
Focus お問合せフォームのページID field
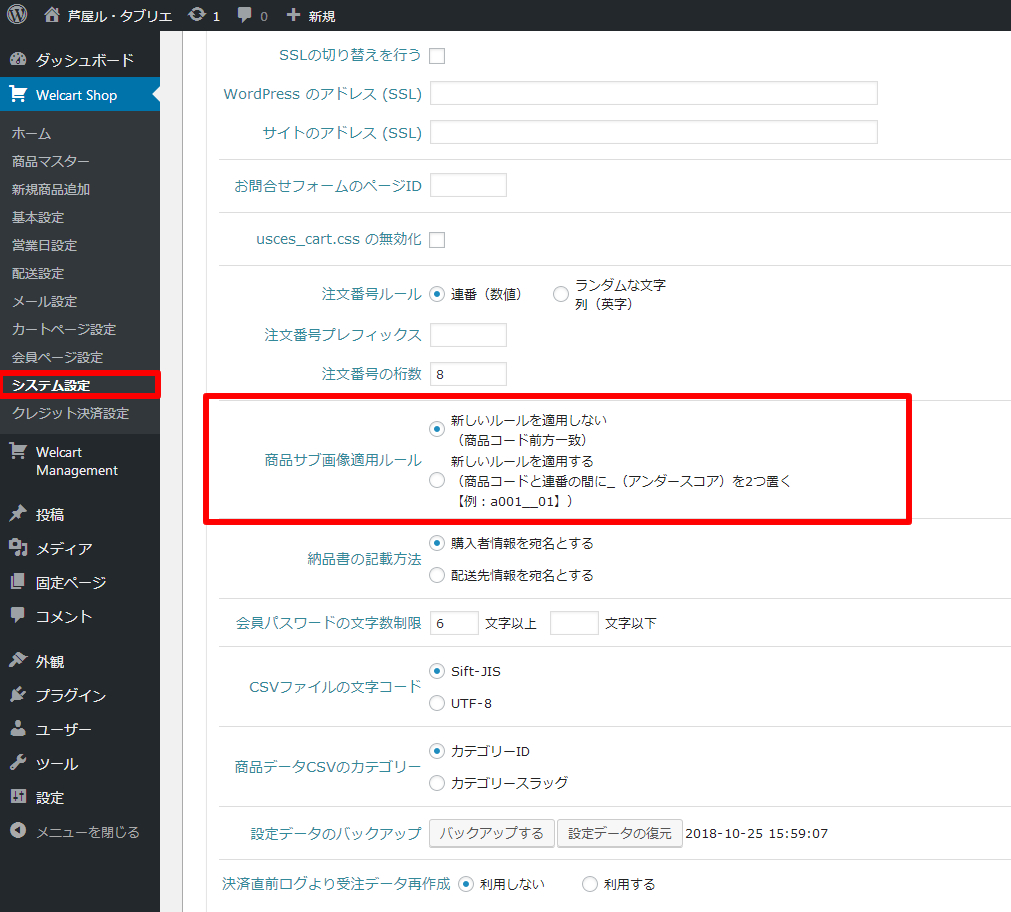[468, 185]
